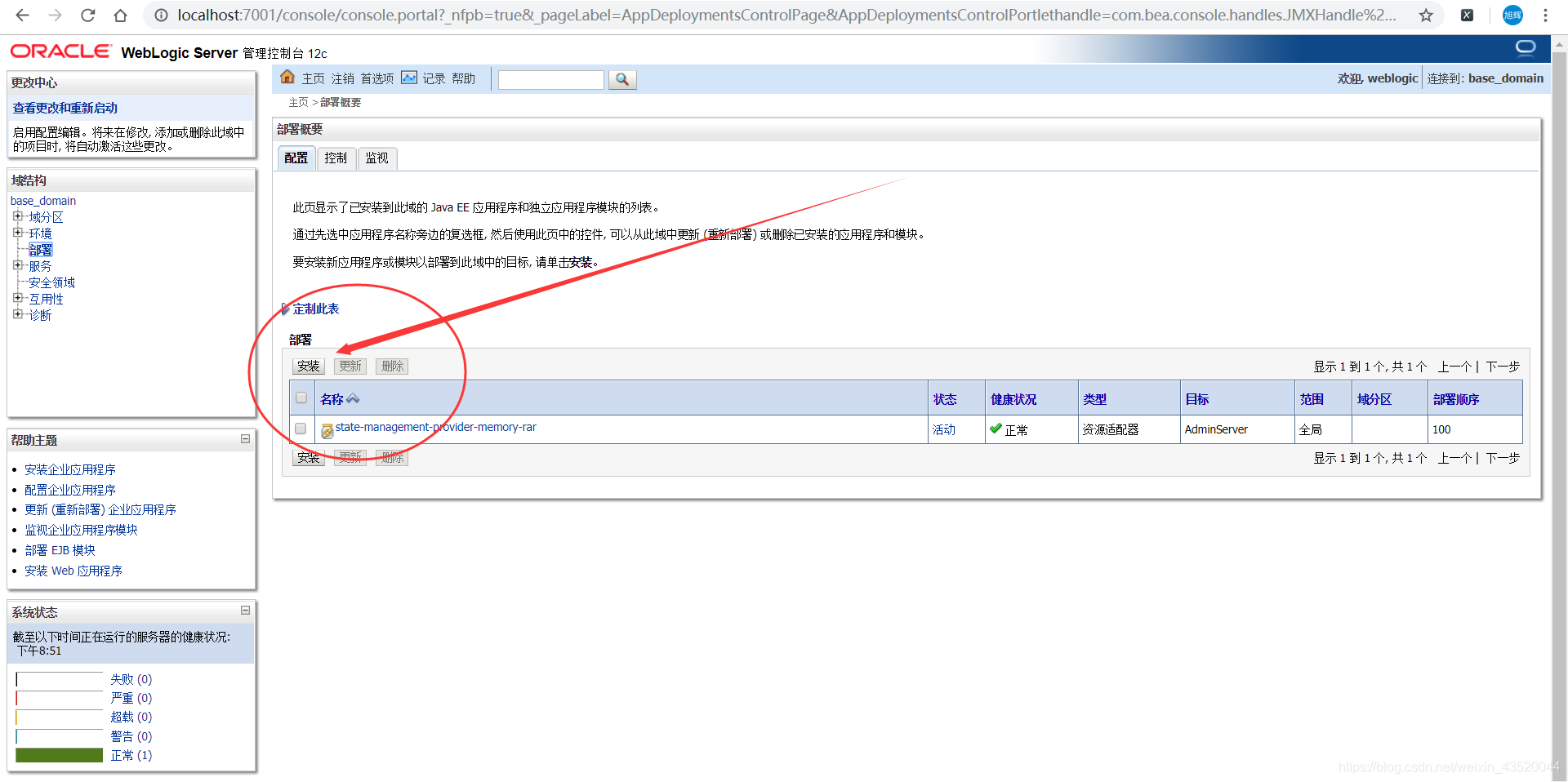Open the browser home page icon

pos(120,15)
